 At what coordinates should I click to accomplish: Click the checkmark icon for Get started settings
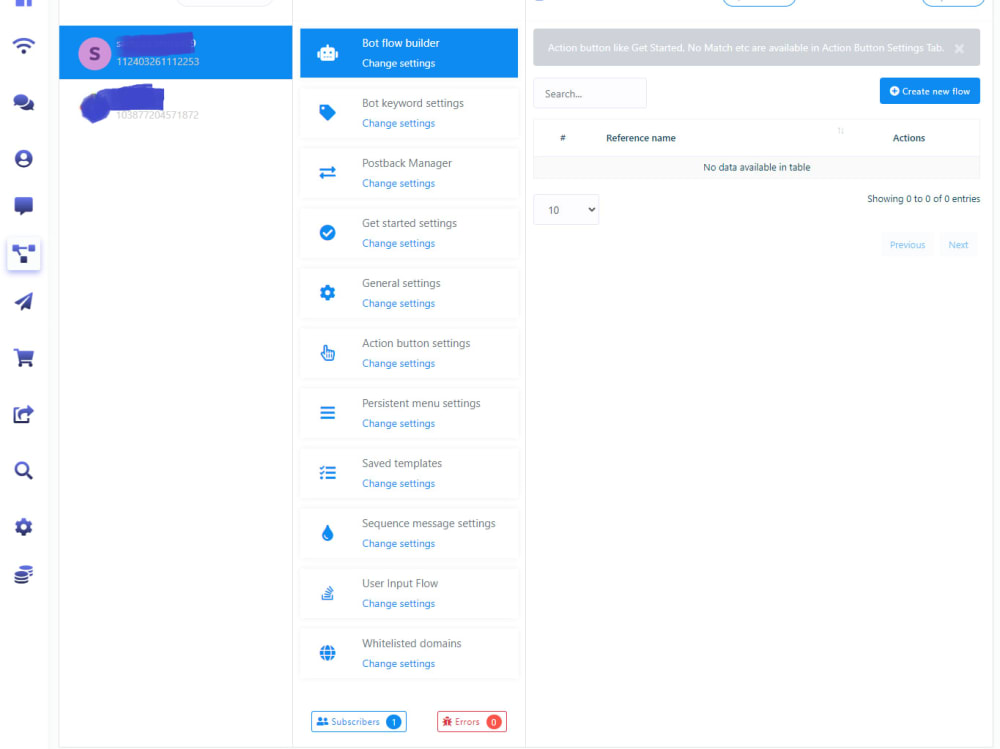(x=327, y=232)
